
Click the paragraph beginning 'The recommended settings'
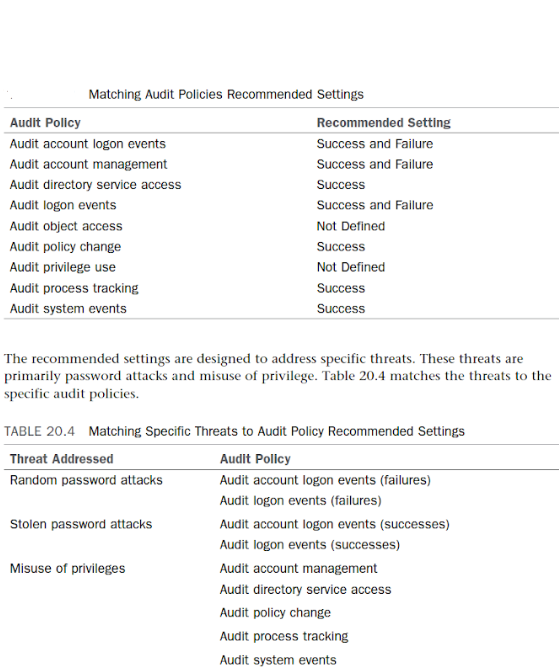(x=278, y=376)
